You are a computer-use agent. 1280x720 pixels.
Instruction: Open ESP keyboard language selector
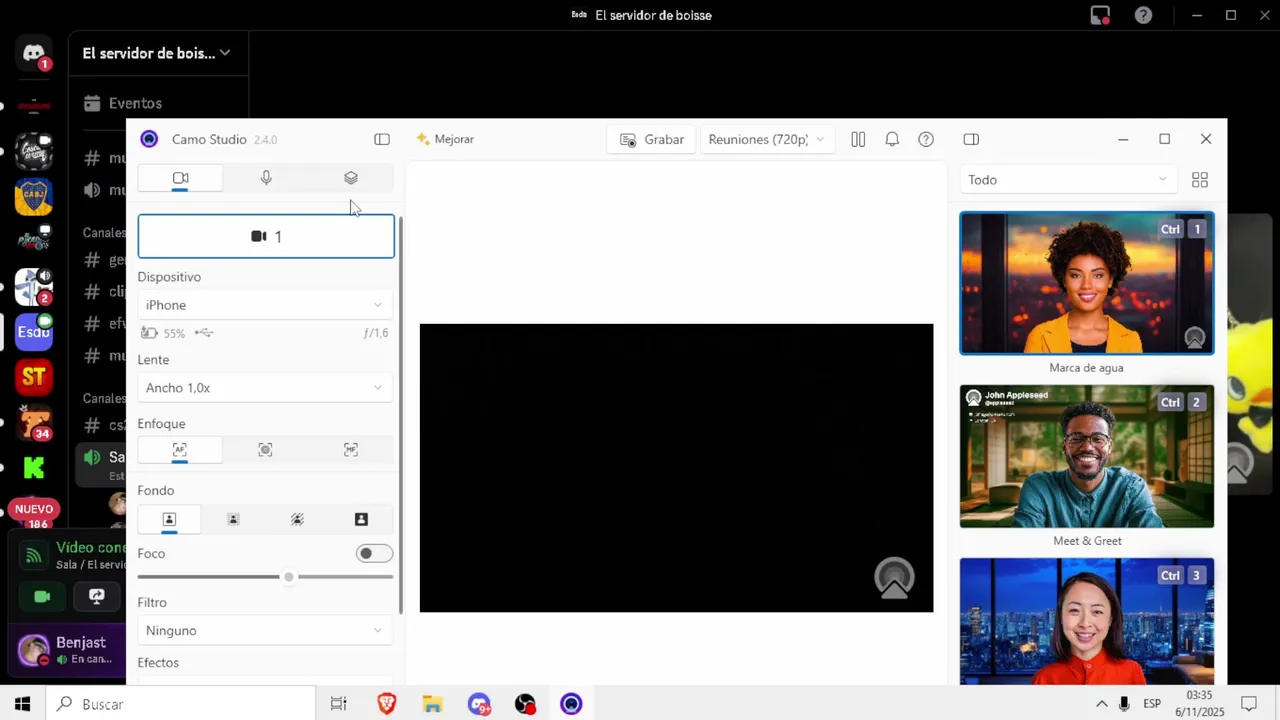click(x=1152, y=704)
